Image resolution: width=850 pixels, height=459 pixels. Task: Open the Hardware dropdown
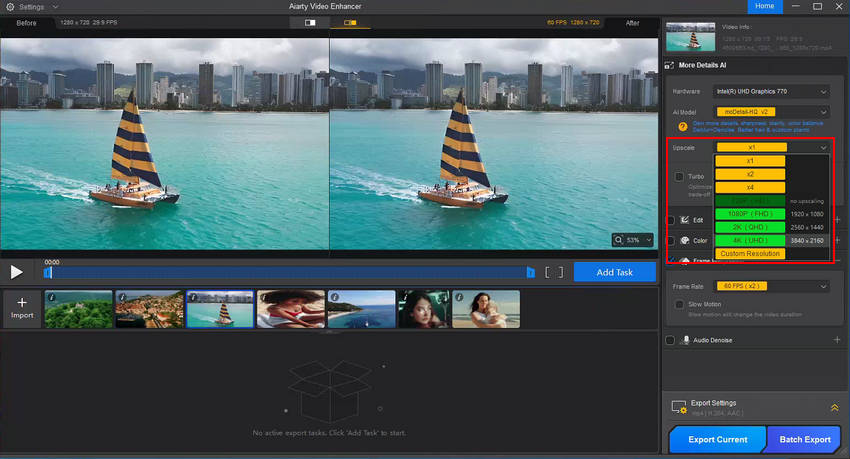(x=771, y=92)
